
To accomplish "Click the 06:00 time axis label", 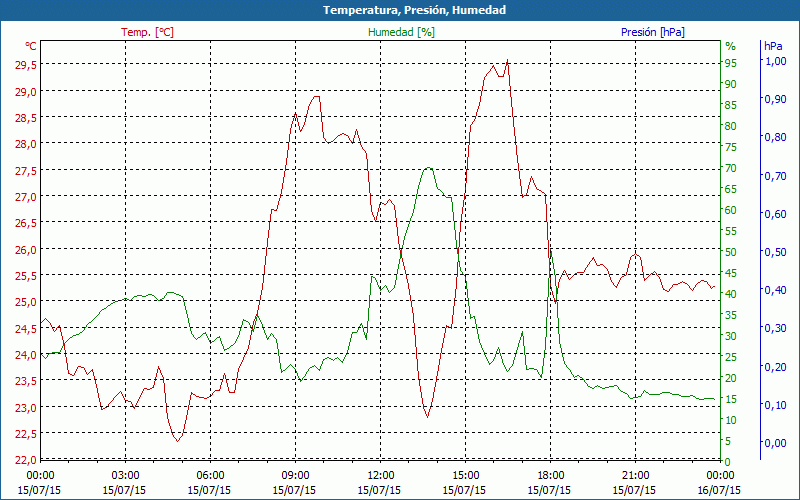I will tap(210, 475).
